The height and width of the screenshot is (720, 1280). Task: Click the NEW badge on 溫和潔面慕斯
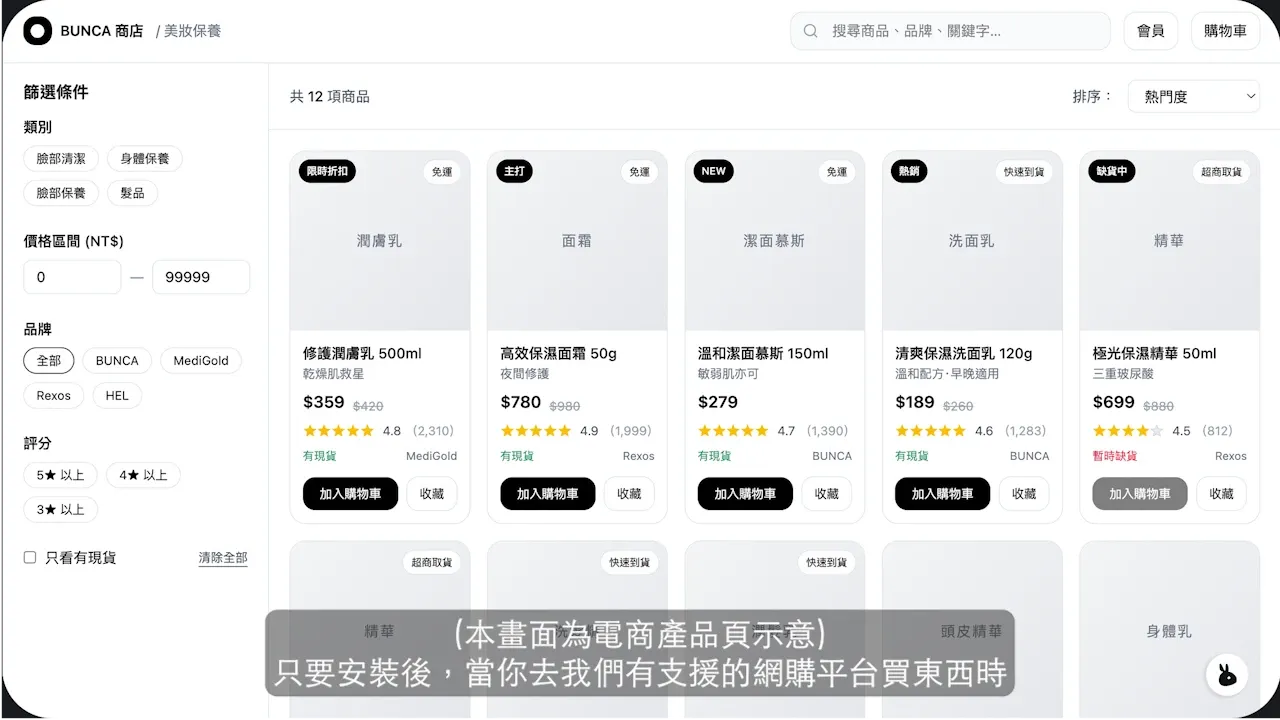pos(713,171)
